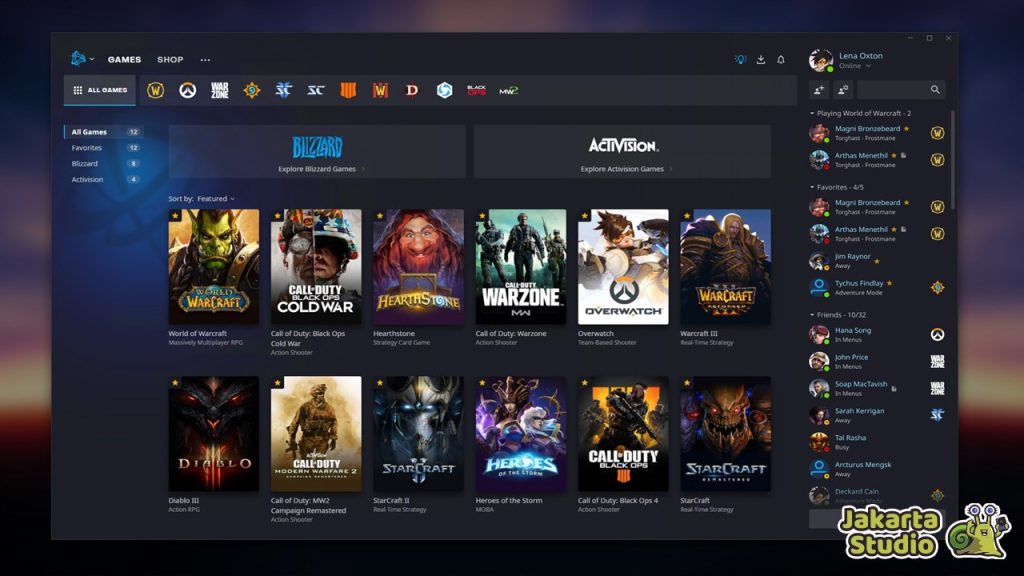Open the Battle.net logo menu
This screenshot has width=1024, height=576.
[81, 59]
